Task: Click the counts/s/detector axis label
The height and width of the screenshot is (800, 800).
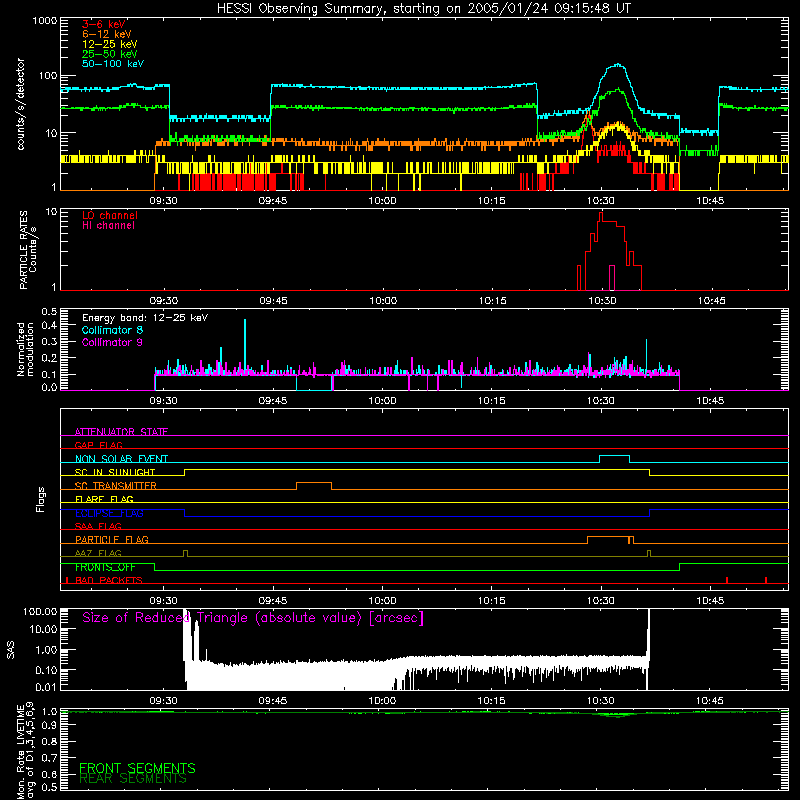Action: point(21,104)
